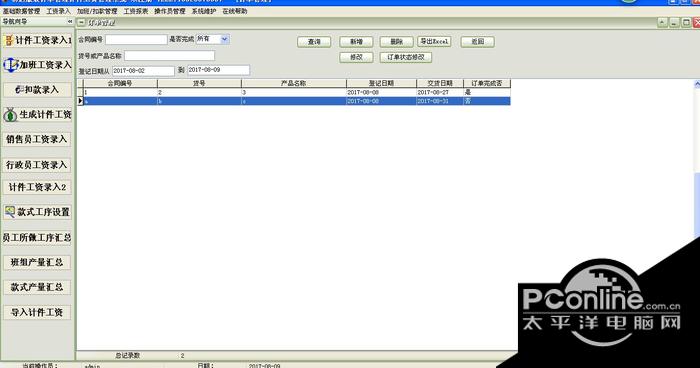Open the 工资报表 menu

click(136, 11)
